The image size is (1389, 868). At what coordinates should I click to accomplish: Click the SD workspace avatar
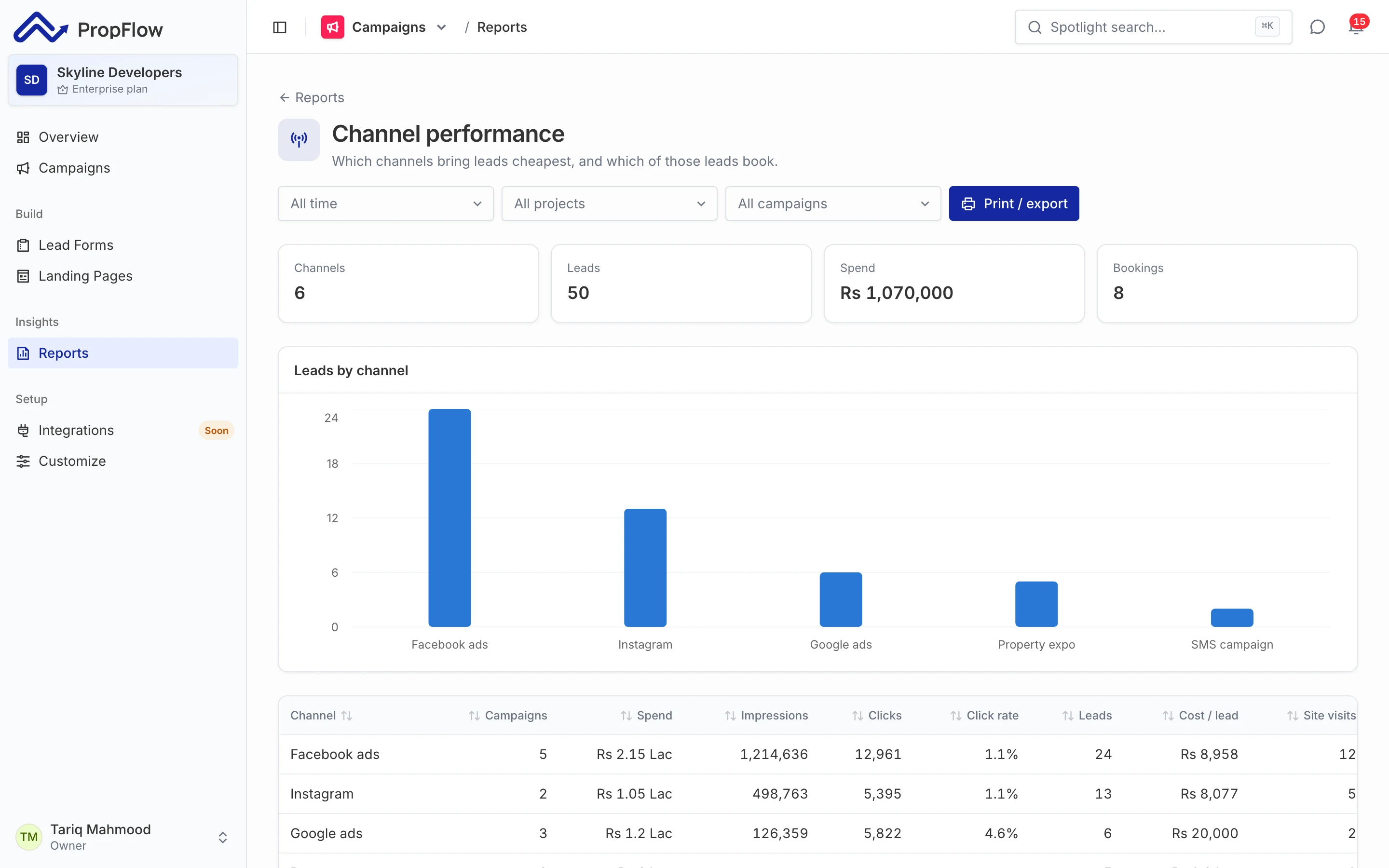[x=31, y=80]
